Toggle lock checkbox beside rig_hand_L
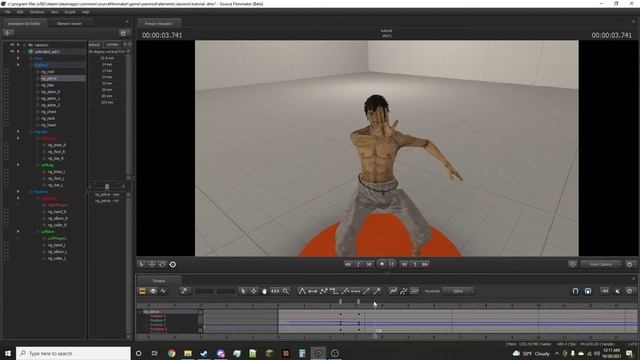 tap(6, 245)
